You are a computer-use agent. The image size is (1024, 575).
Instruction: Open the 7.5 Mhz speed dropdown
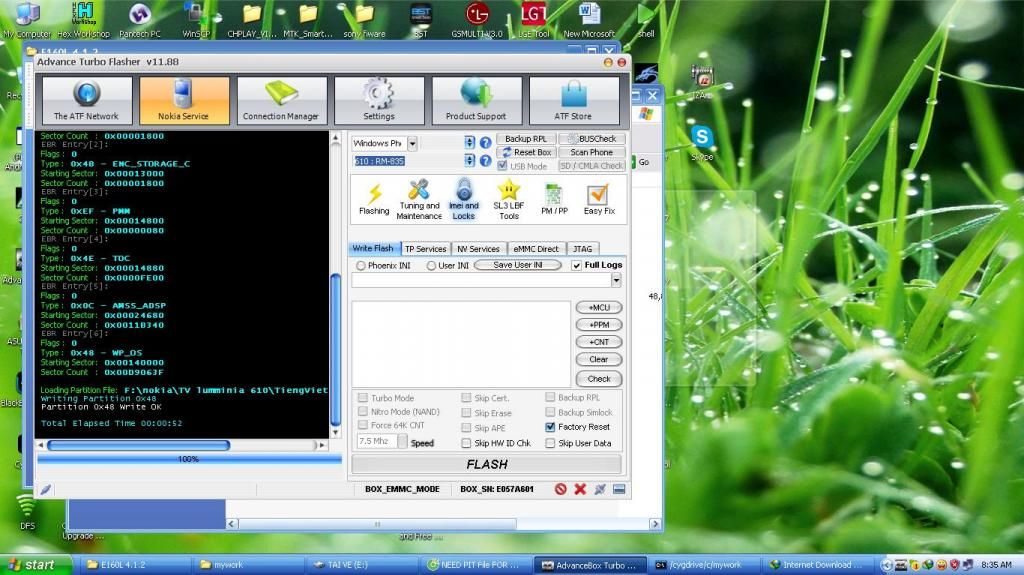tap(402, 442)
